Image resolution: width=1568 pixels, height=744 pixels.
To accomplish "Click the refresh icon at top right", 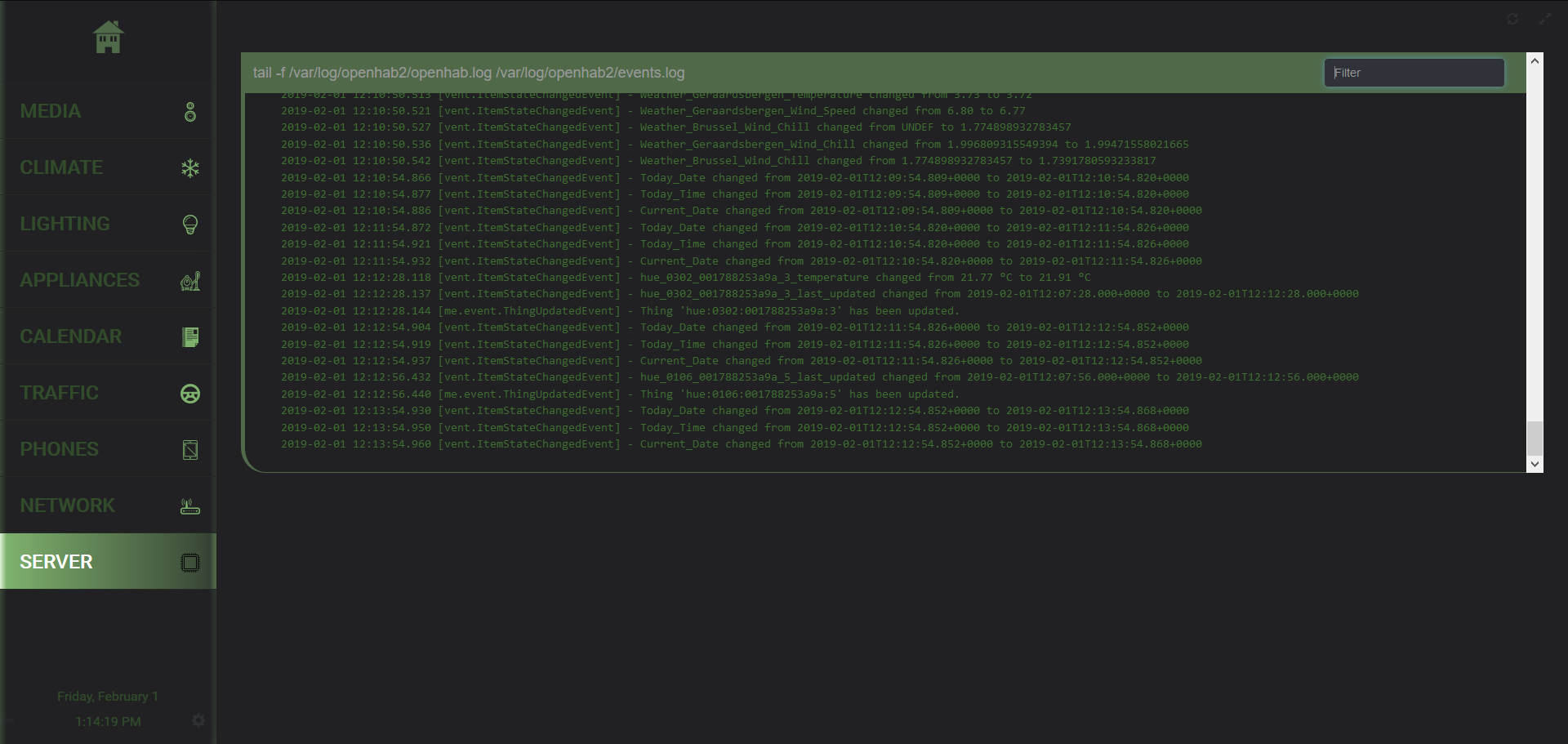I will pyautogui.click(x=1512, y=19).
